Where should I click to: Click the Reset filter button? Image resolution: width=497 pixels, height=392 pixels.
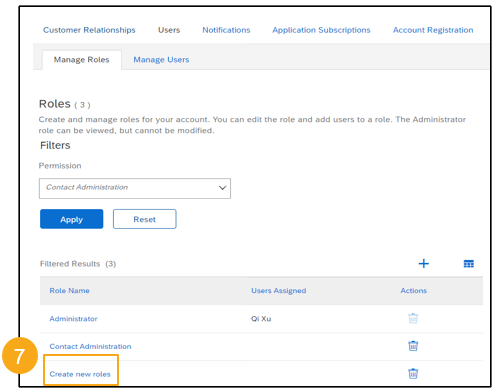(145, 219)
